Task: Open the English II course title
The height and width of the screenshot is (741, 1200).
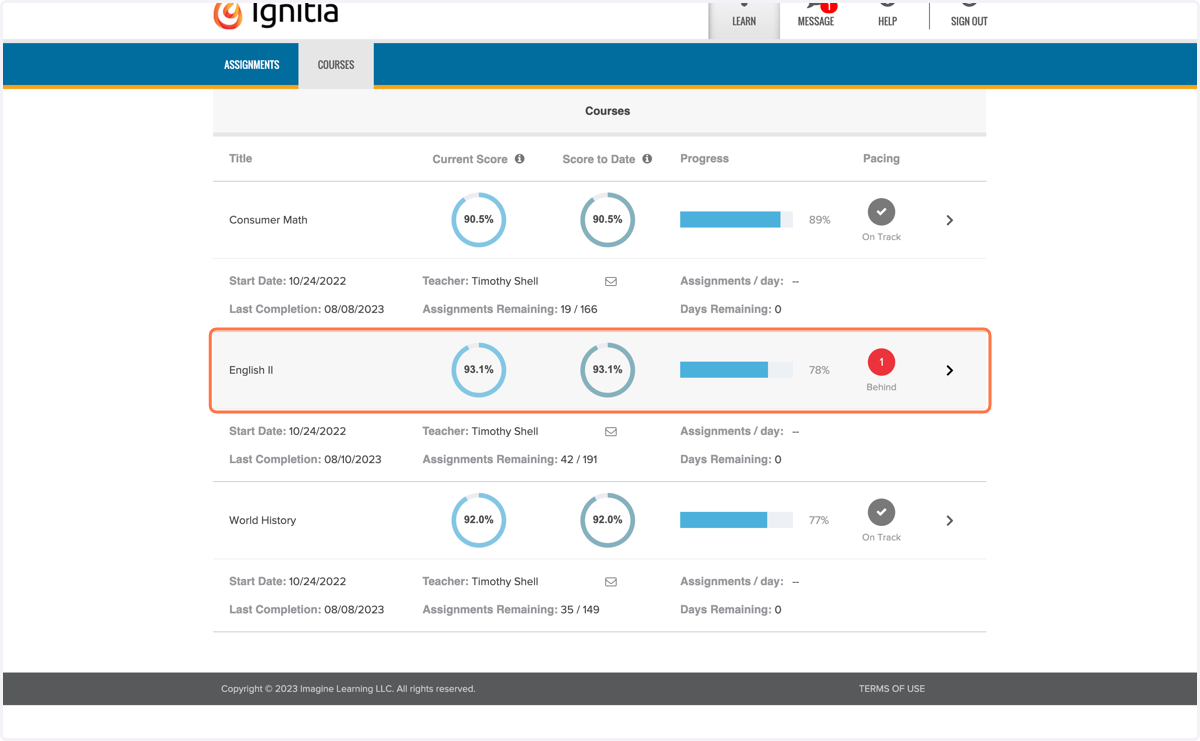Action: (251, 370)
